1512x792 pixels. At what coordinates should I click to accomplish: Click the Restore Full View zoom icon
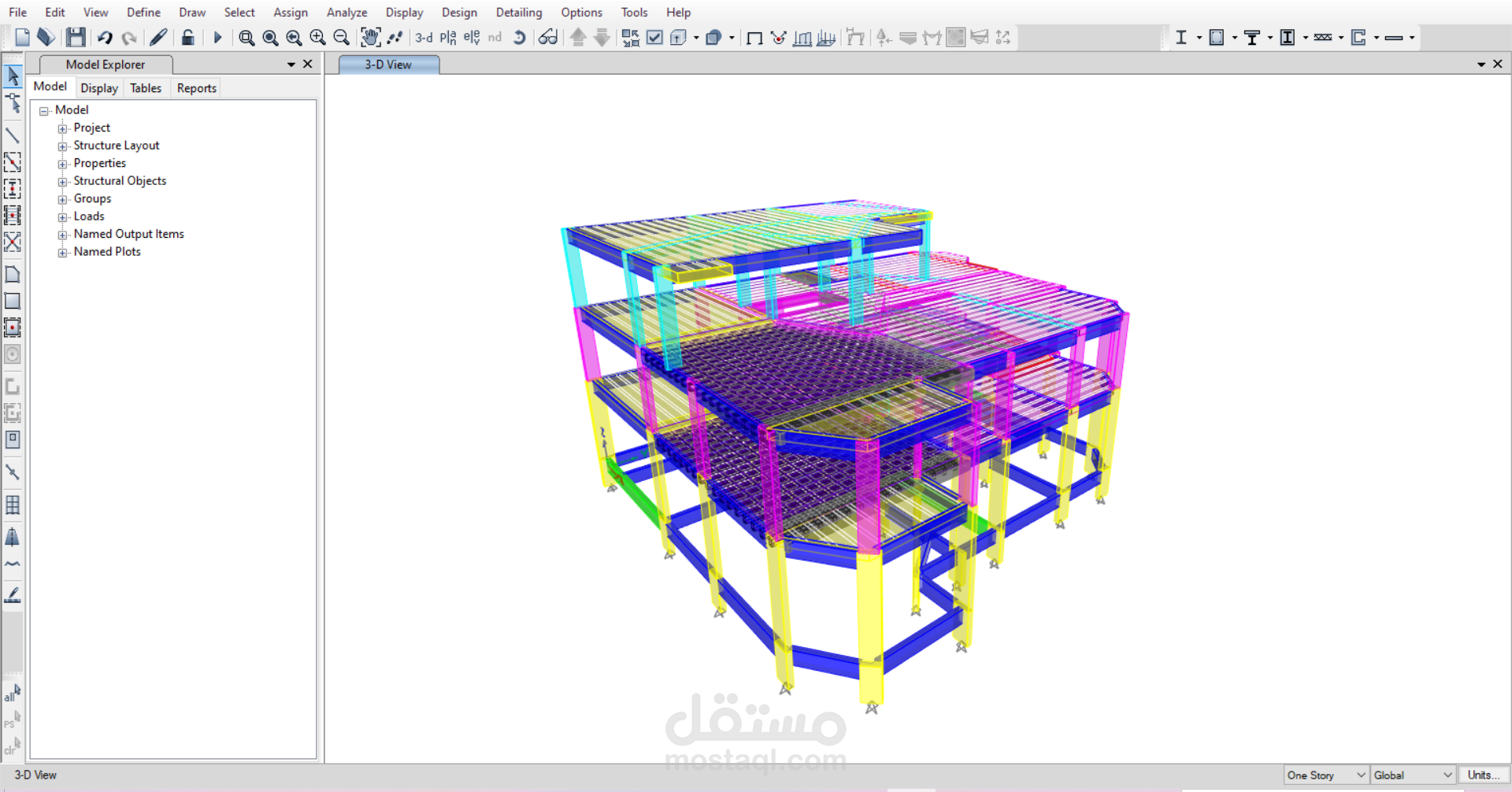pyautogui.click(x=270, y=37)
